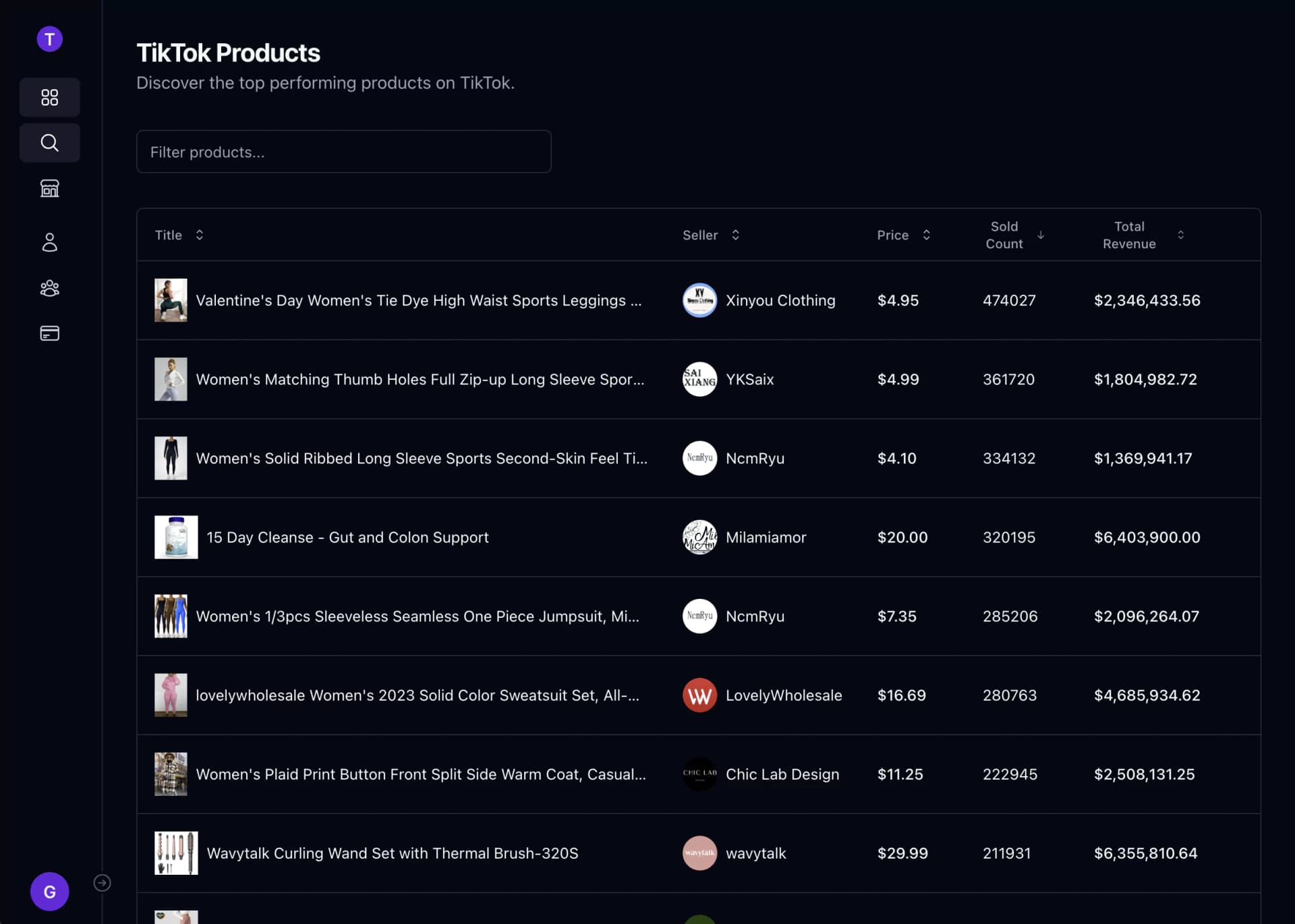
Task: Click Milamiamor seller logo
Action: 699,537
